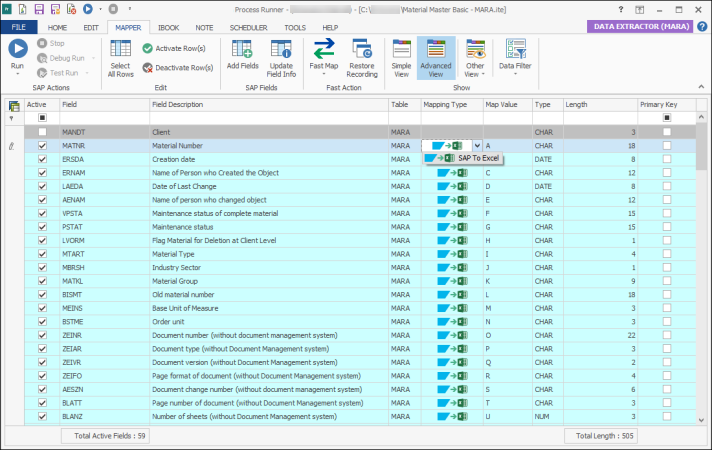Toggle Active filter checkbox in filter row

[42, 118]
